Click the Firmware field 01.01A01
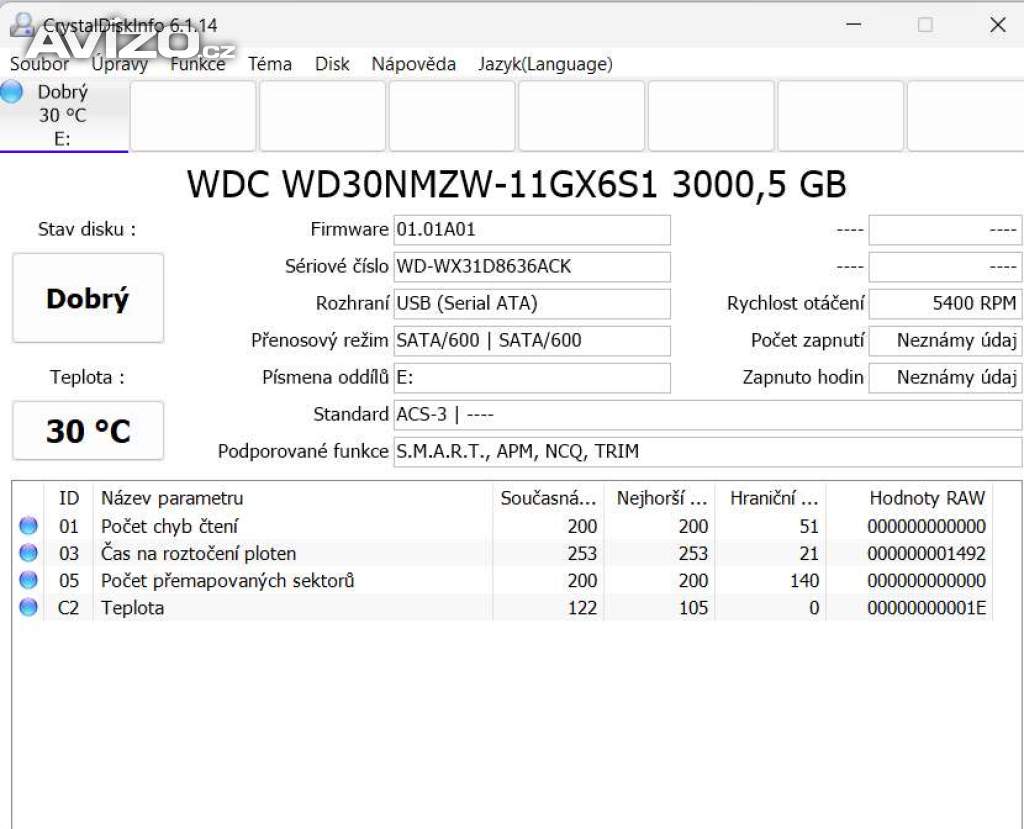The width and height of the screenshot is (1024, 829). tap(532, 230)
